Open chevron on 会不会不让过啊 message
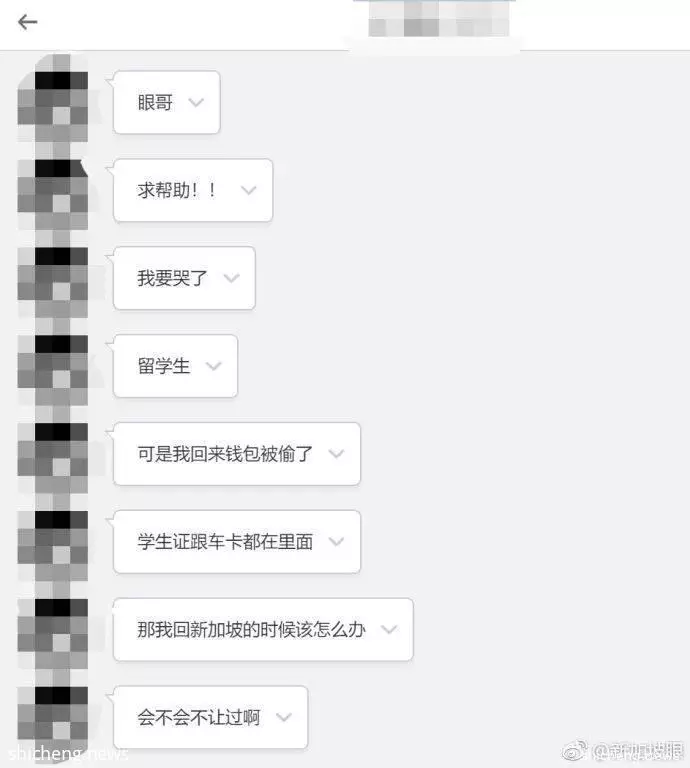 pos(284,717)
